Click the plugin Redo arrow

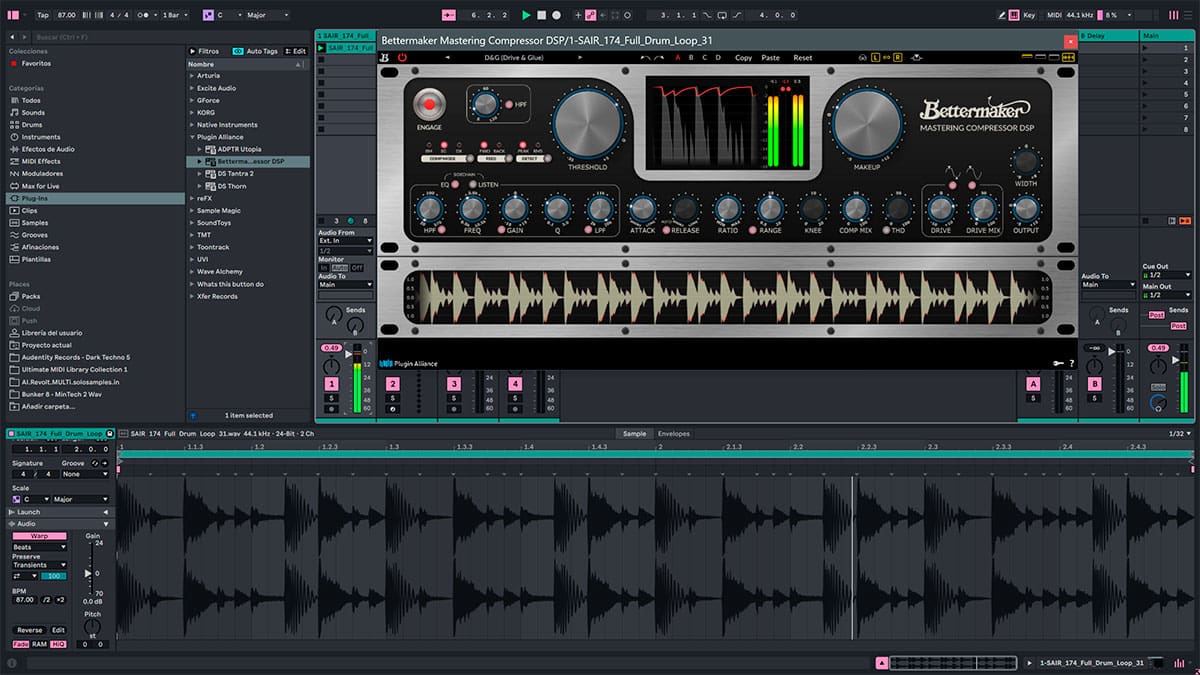click(x=658, y=57)
